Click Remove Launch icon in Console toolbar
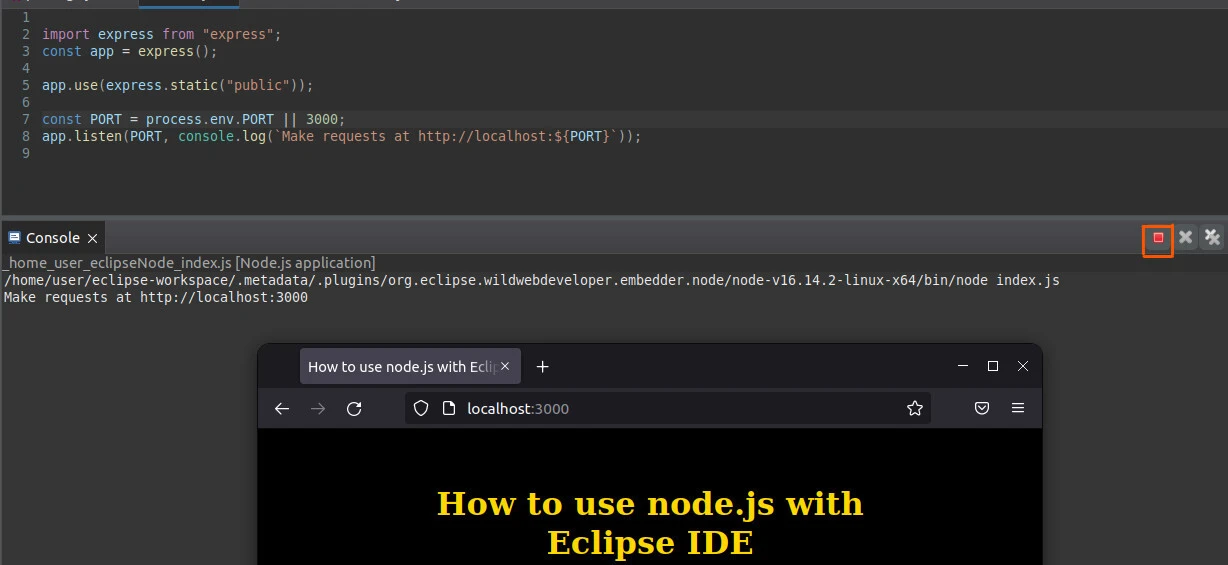The height and width of the screenshot is (565, 1228). click(1185, 238)
